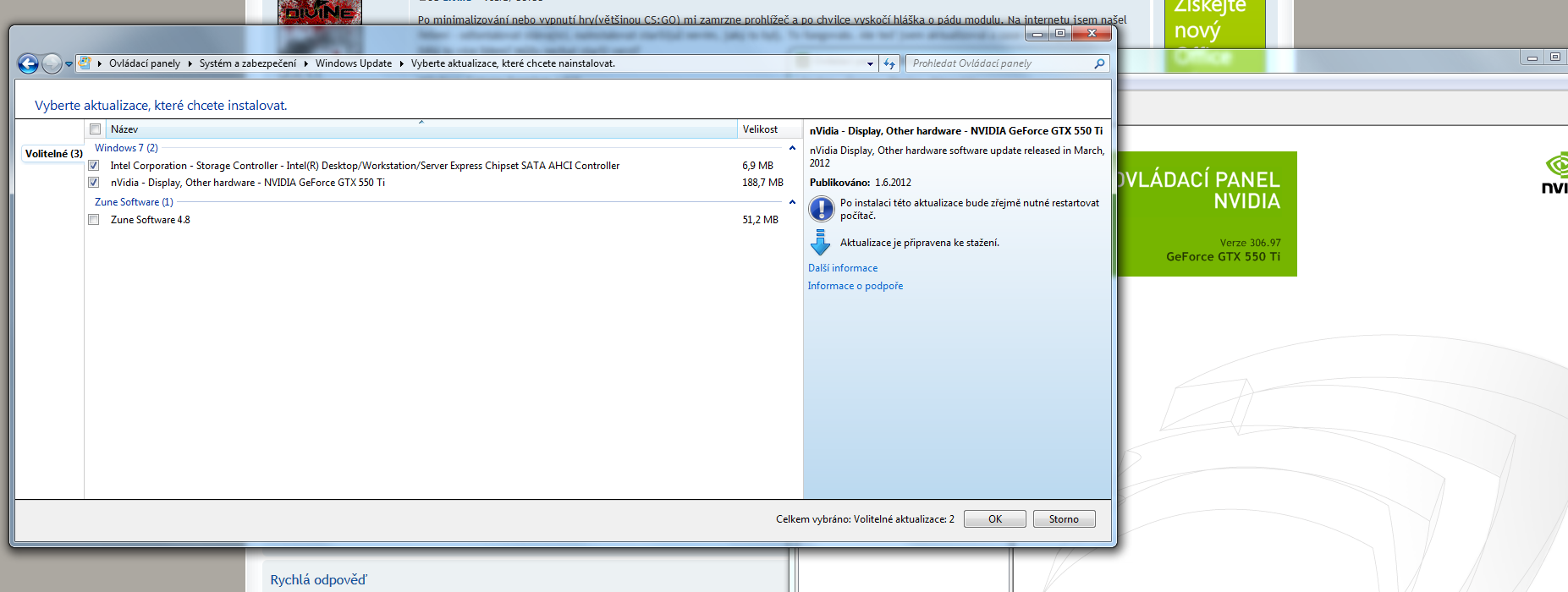Uncheck the nVidia GeForce GTX 550 Ti update
Image resolution: width=1568 pixels, height=592 pixels.
coord(94,183)
